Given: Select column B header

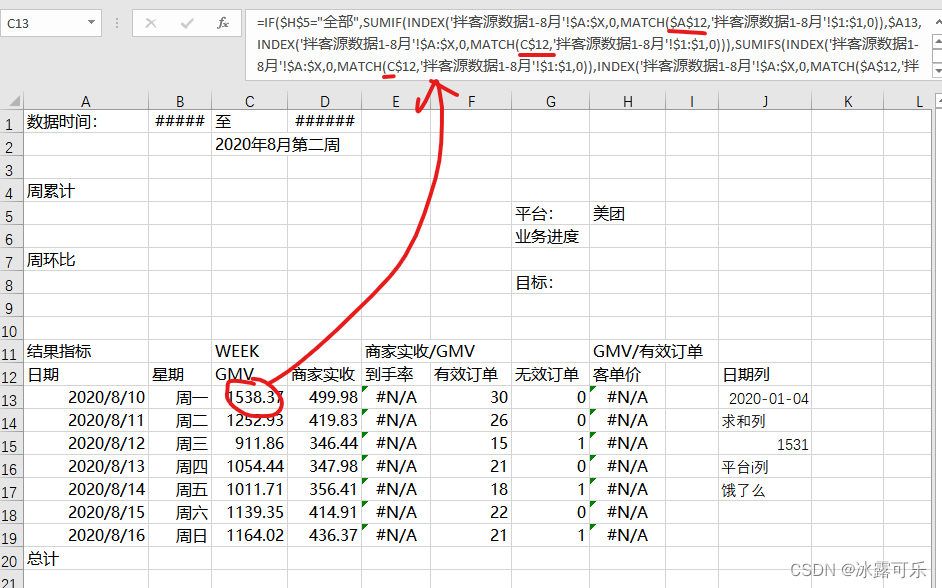Looking at the screenshot, I should click(x=180, y=102).
